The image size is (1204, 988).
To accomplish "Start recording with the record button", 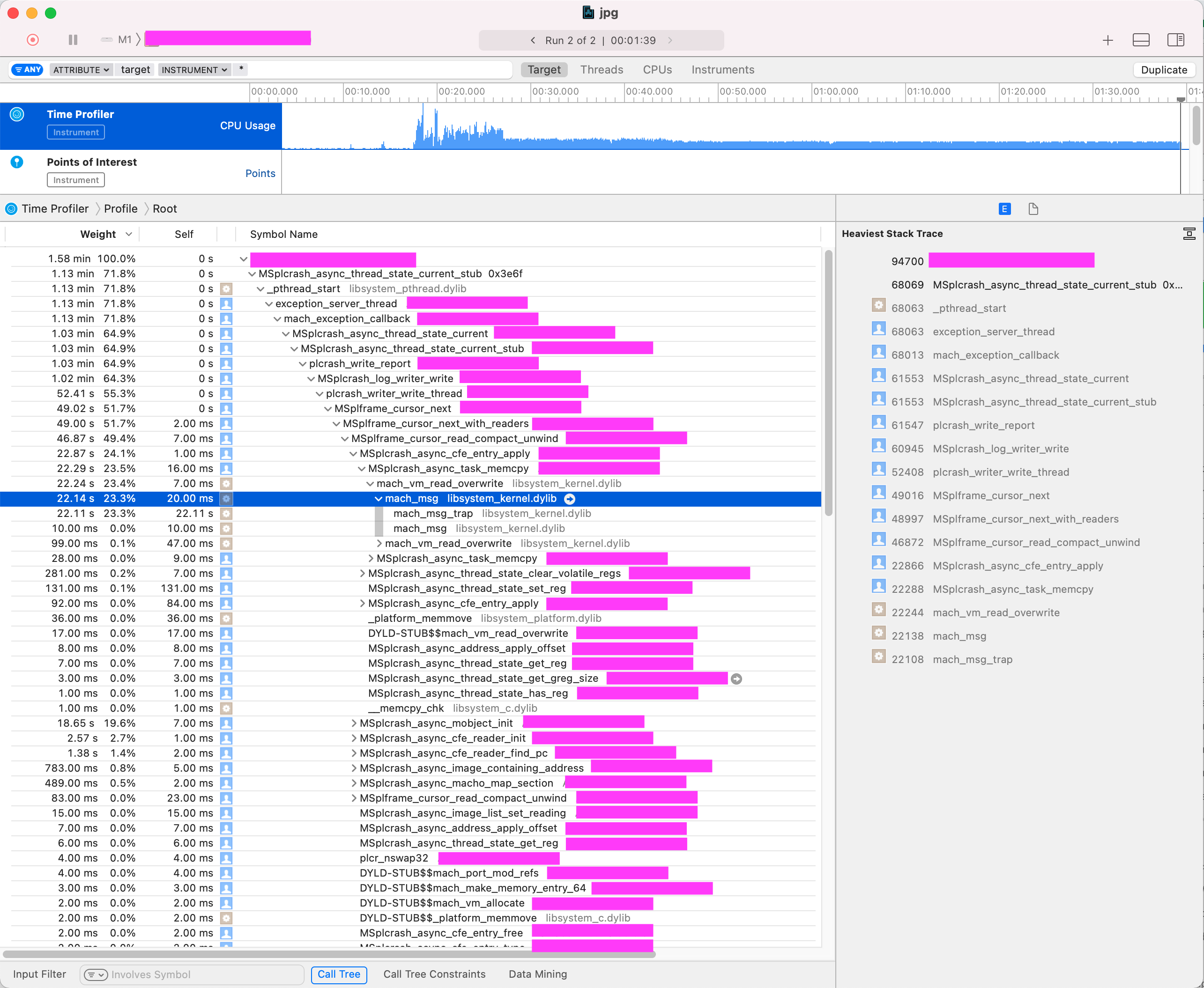I will tap(33, 40).
